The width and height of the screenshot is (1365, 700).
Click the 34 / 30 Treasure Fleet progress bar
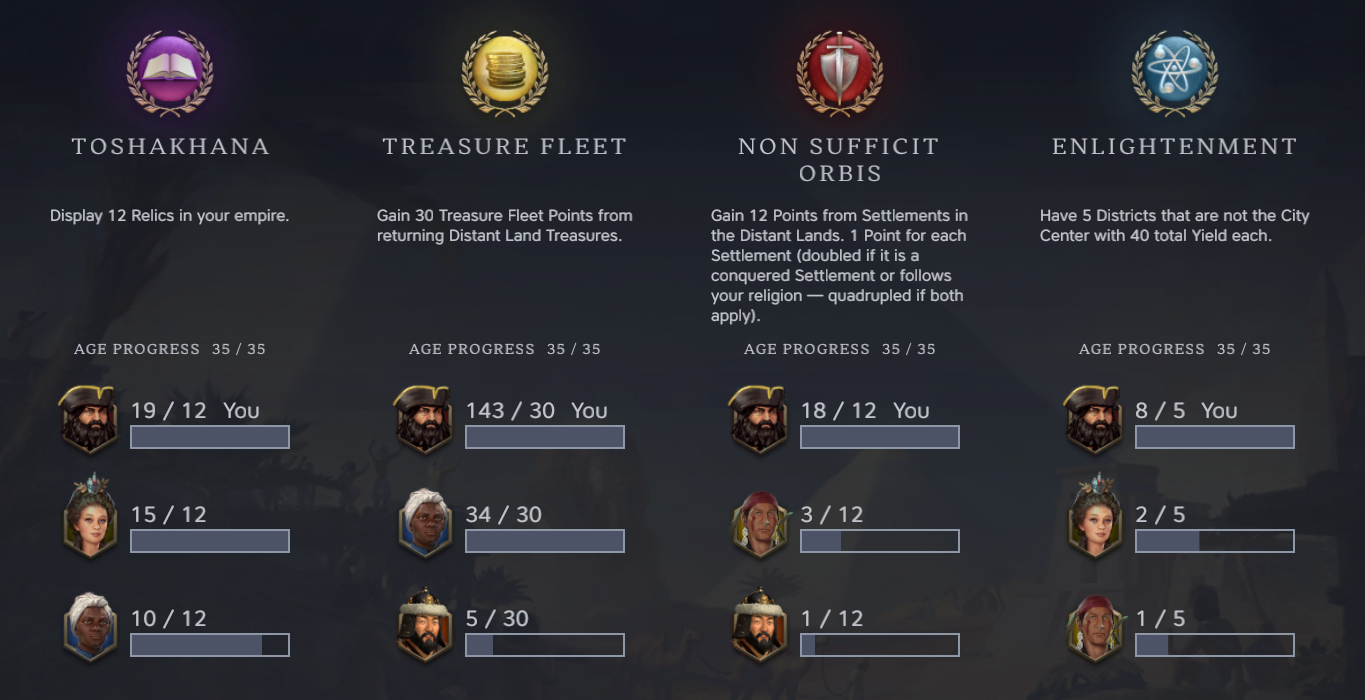[x=545, y=541]
